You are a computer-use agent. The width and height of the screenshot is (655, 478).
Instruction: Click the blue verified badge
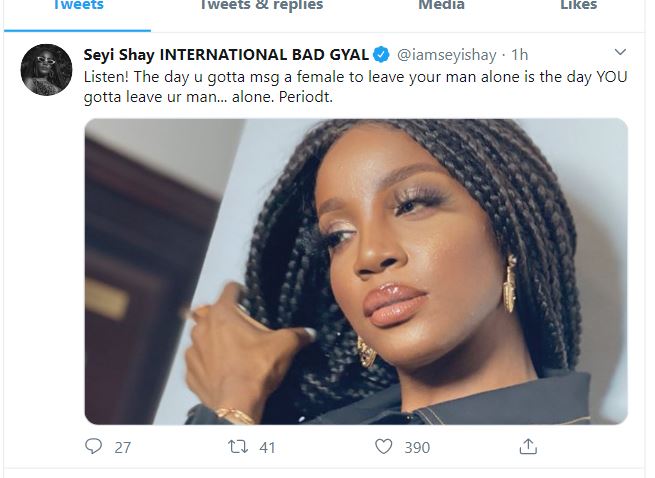[381, 53]
